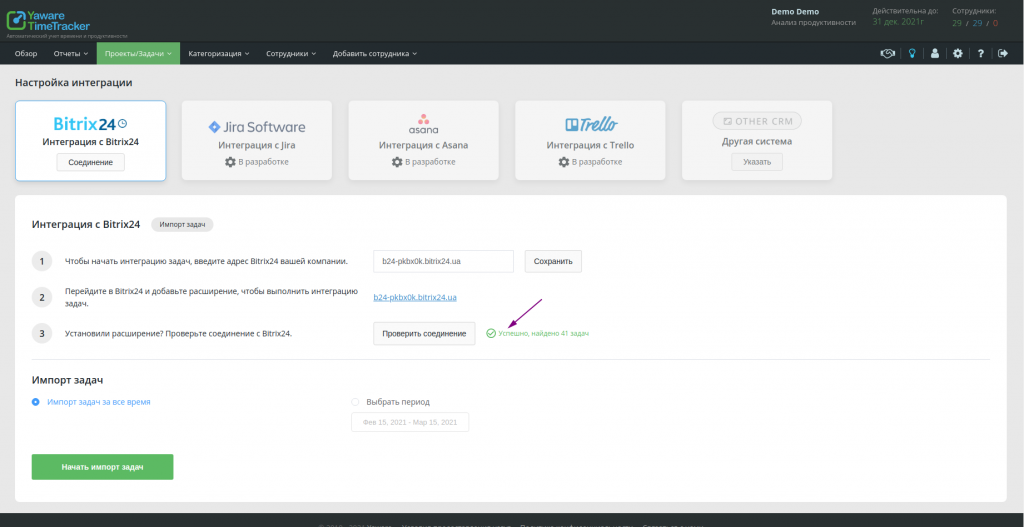The image size is (1024, 527).
Task: Open settings via the gear icon
Action: (957, 54)
